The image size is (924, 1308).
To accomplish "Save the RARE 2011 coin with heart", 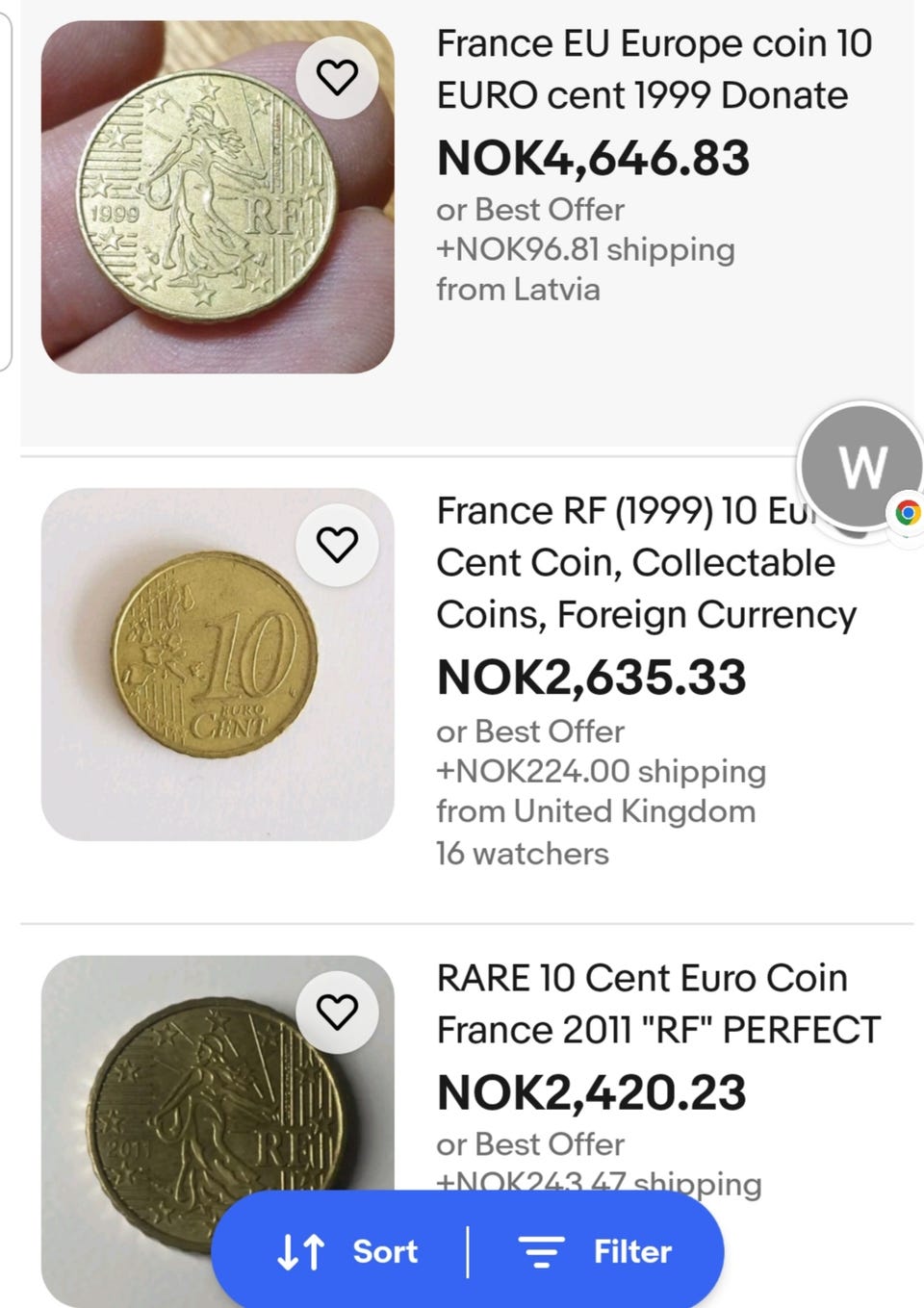I will click(x=337, y=1012).
